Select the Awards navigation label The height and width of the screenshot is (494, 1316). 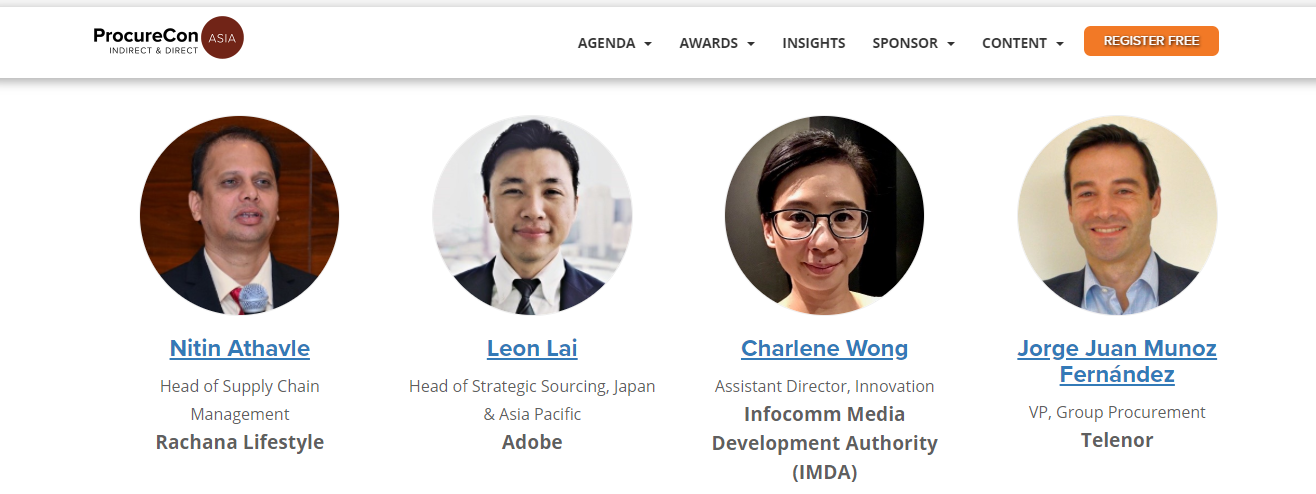pyautogui.click(x=708, y=43)
